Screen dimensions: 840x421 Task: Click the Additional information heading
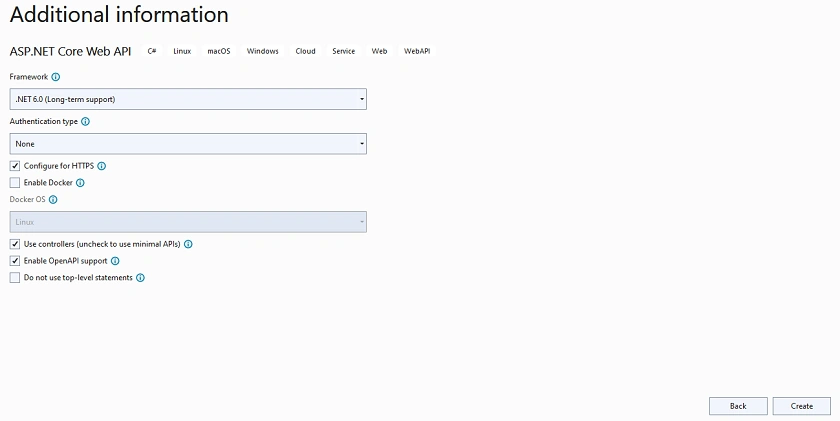point(119,14)
